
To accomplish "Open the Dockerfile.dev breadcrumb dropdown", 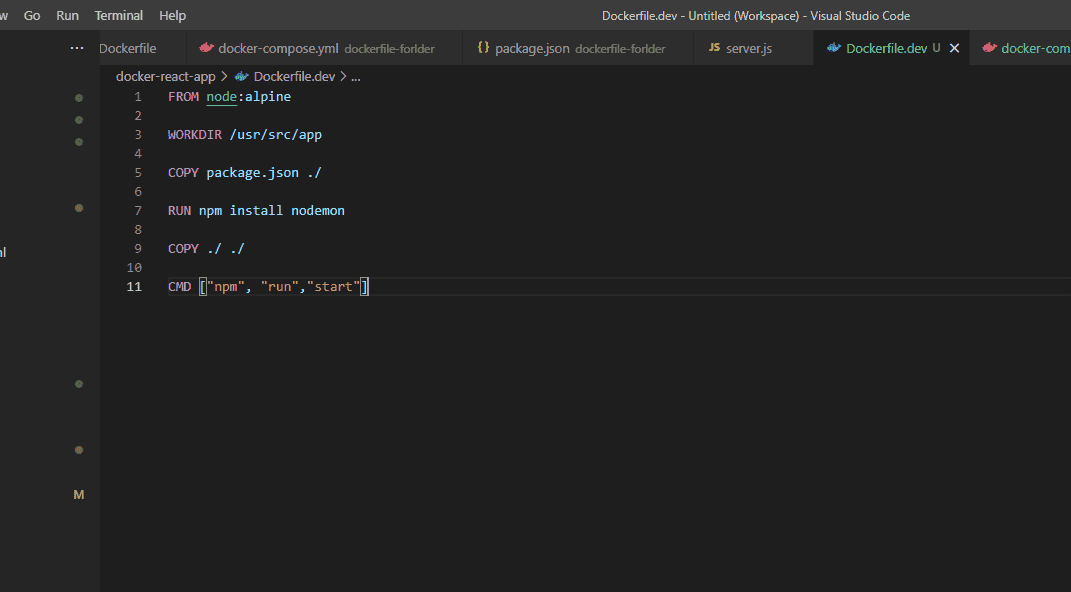I will (294, 76).
